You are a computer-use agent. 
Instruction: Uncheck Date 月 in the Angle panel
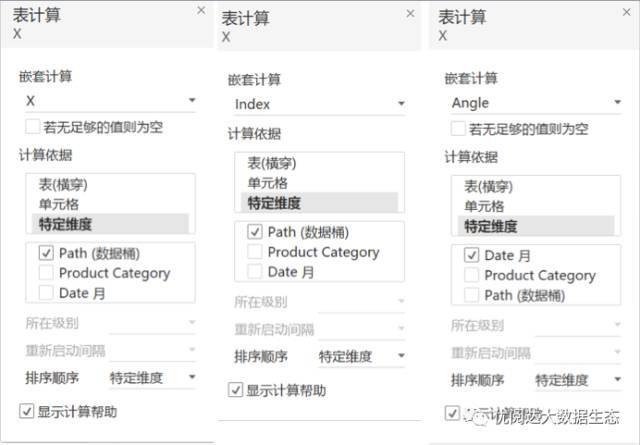coord(471,255)
